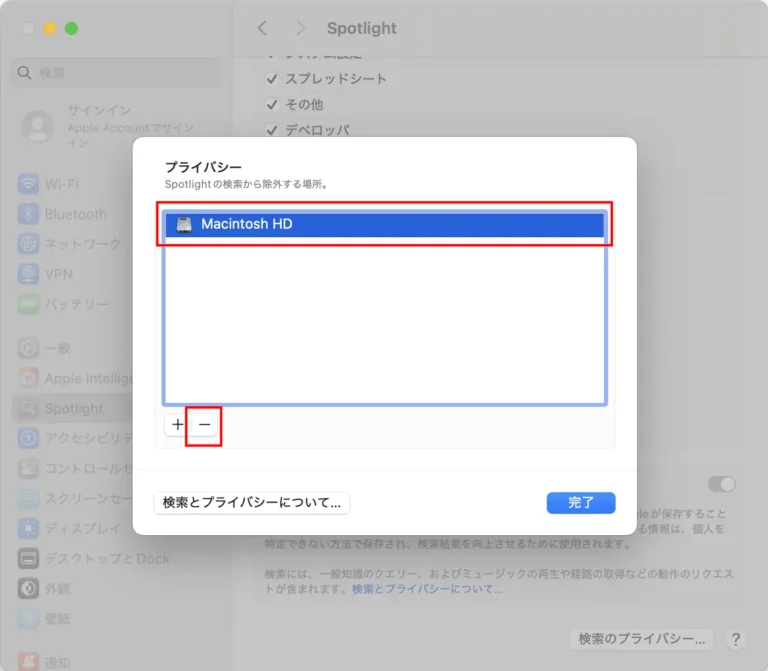
Task: Click the 検索とプライバシーについて… link in background
Action: pos(427,588)
